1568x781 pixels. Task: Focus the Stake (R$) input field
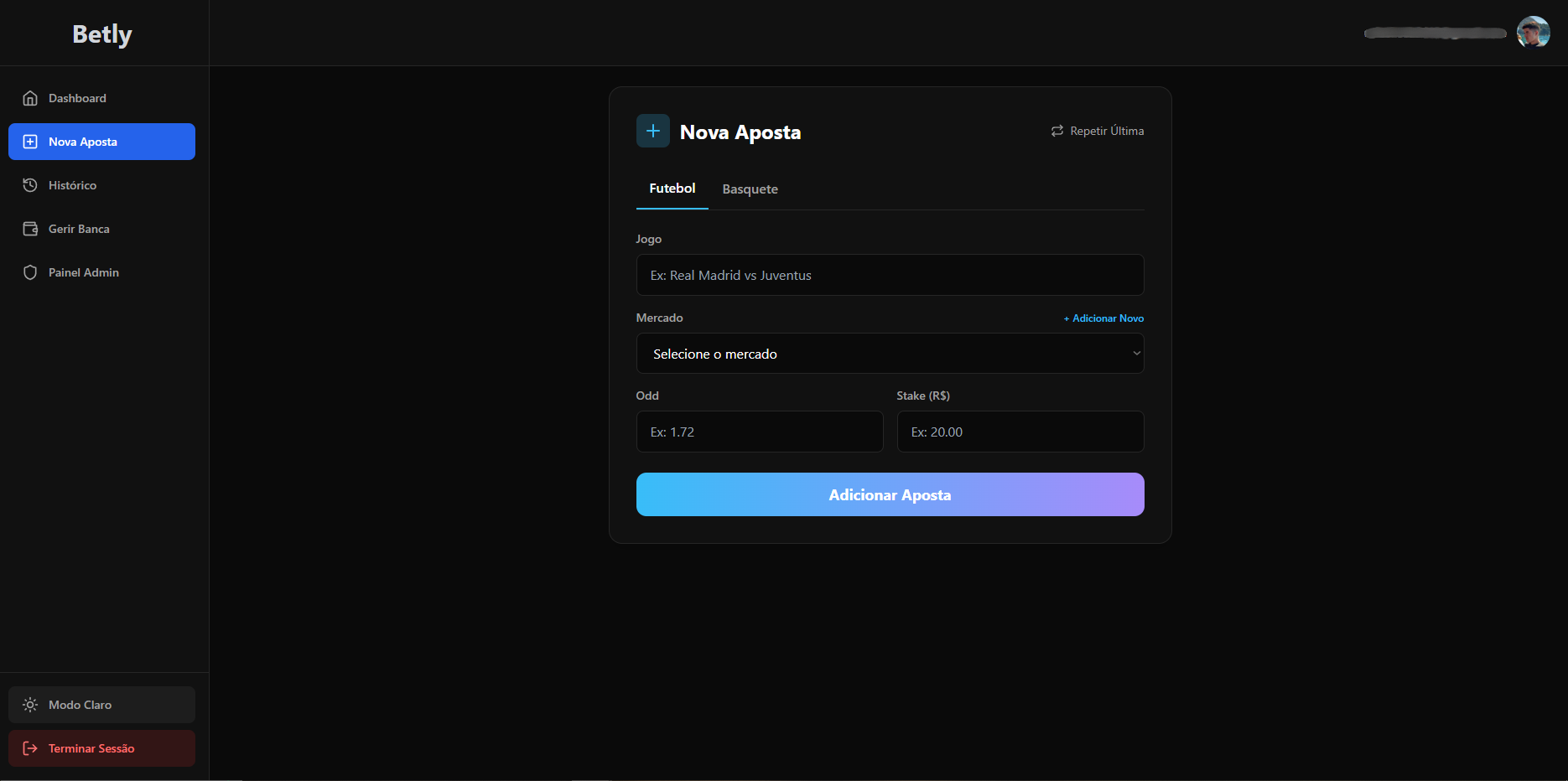1020,432
